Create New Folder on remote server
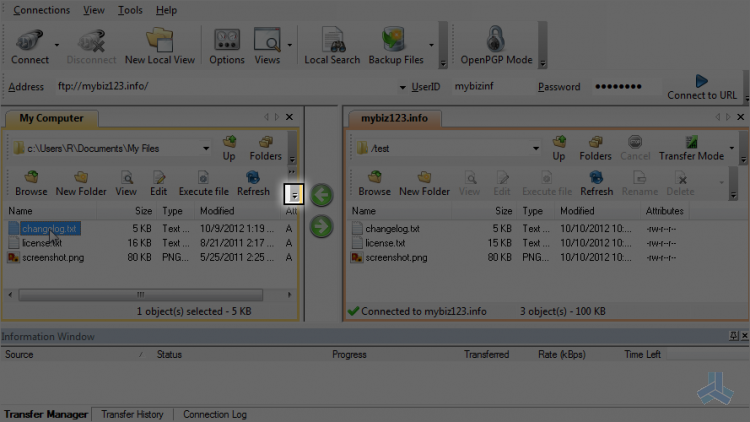The image size is (750, 422). 424,183
